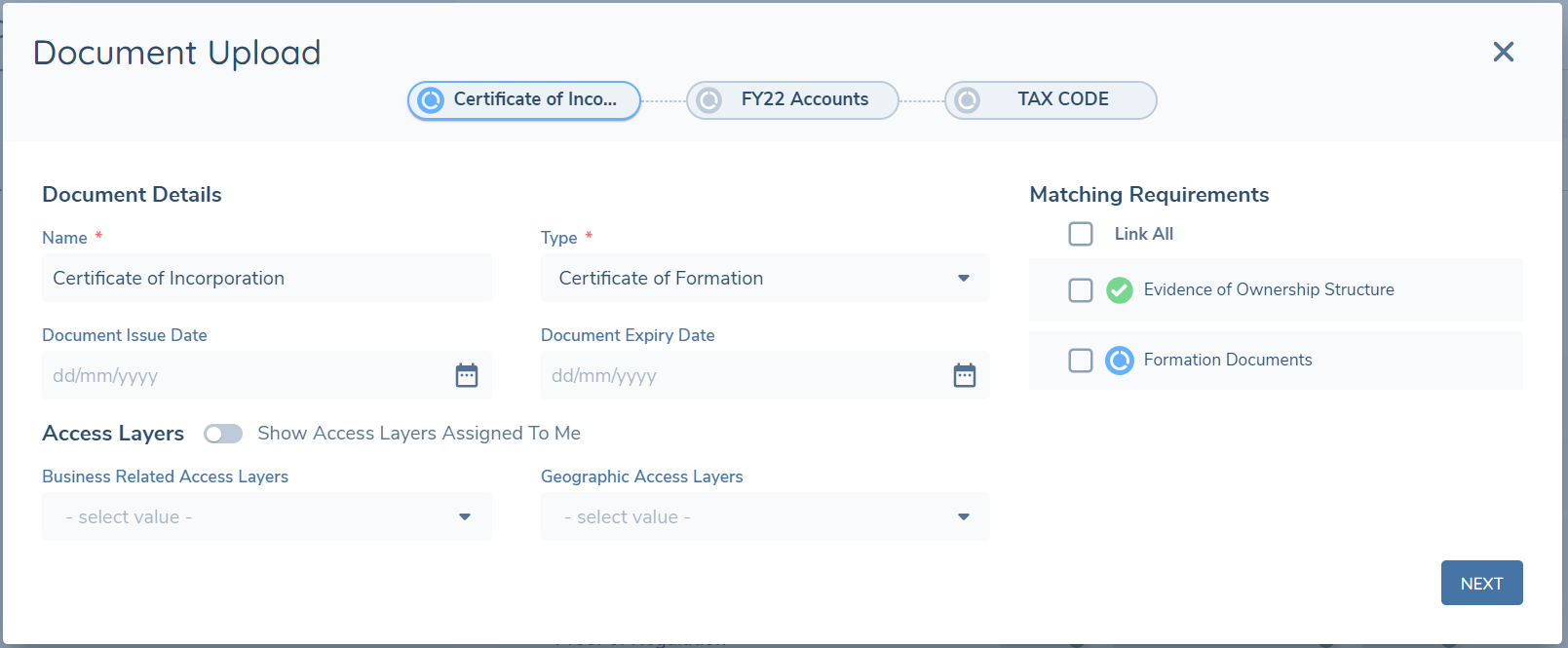The image size is (1568, 648).
Task: Open the Document Expiry Date calendar picker
Action: click(x=965, y=375)
